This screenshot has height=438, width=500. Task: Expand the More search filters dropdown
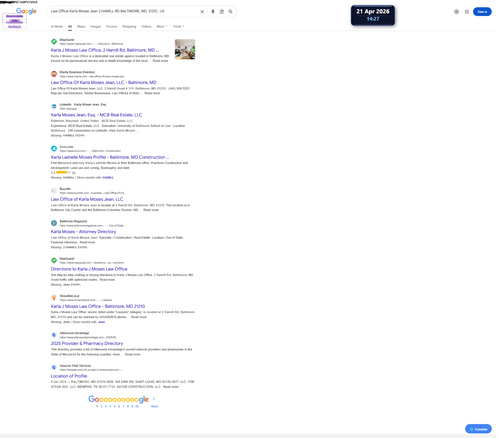tap(162, 26)
